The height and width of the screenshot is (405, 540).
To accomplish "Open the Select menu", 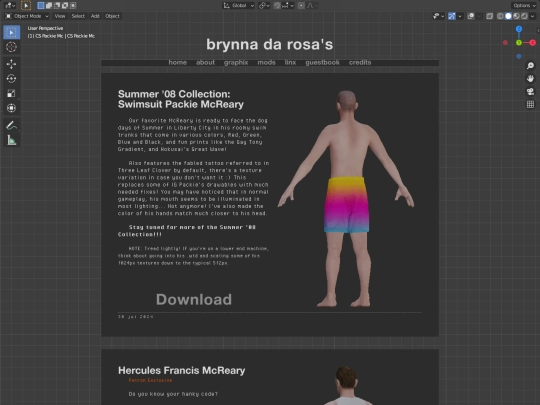I will click(x=78, y=16).
